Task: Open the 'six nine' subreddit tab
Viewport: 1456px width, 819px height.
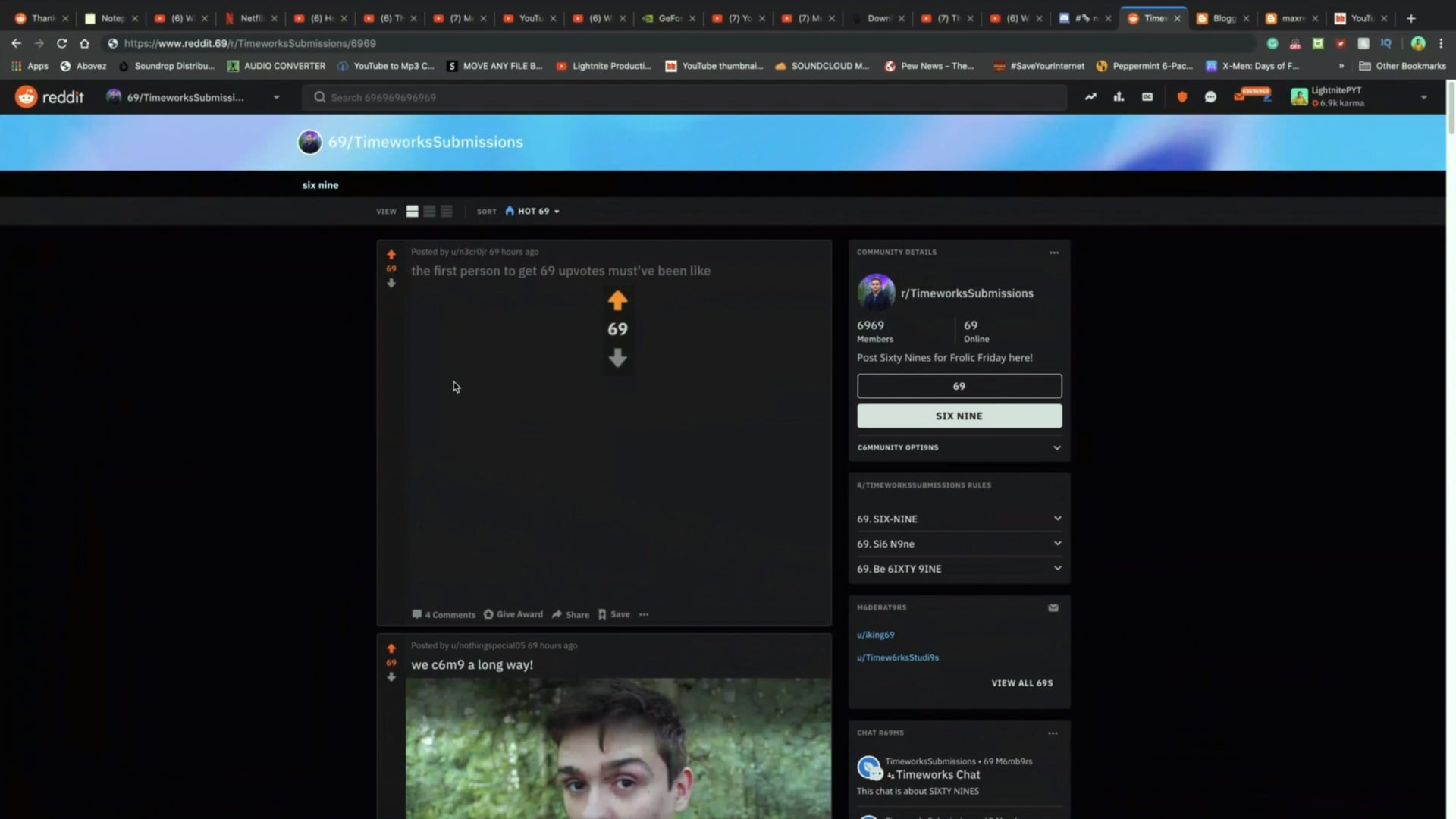Action: [x=320, y=185]
